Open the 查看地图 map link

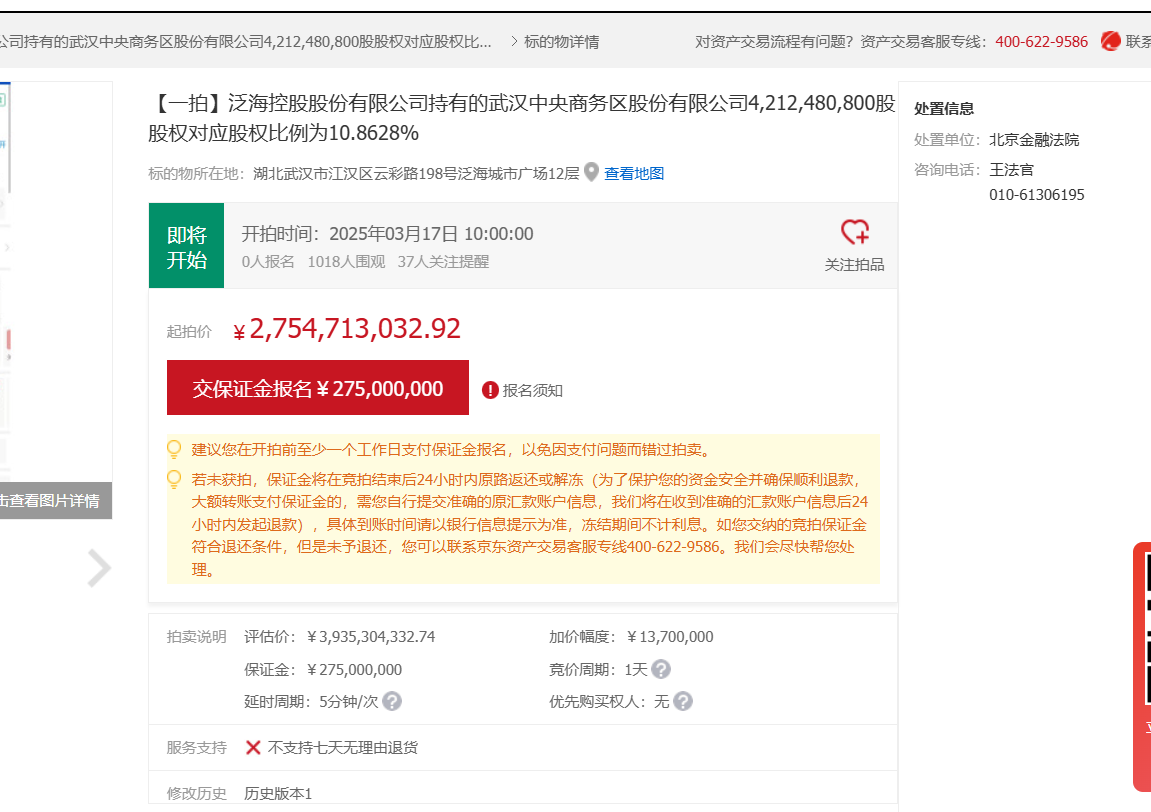(x=633, y=173)
